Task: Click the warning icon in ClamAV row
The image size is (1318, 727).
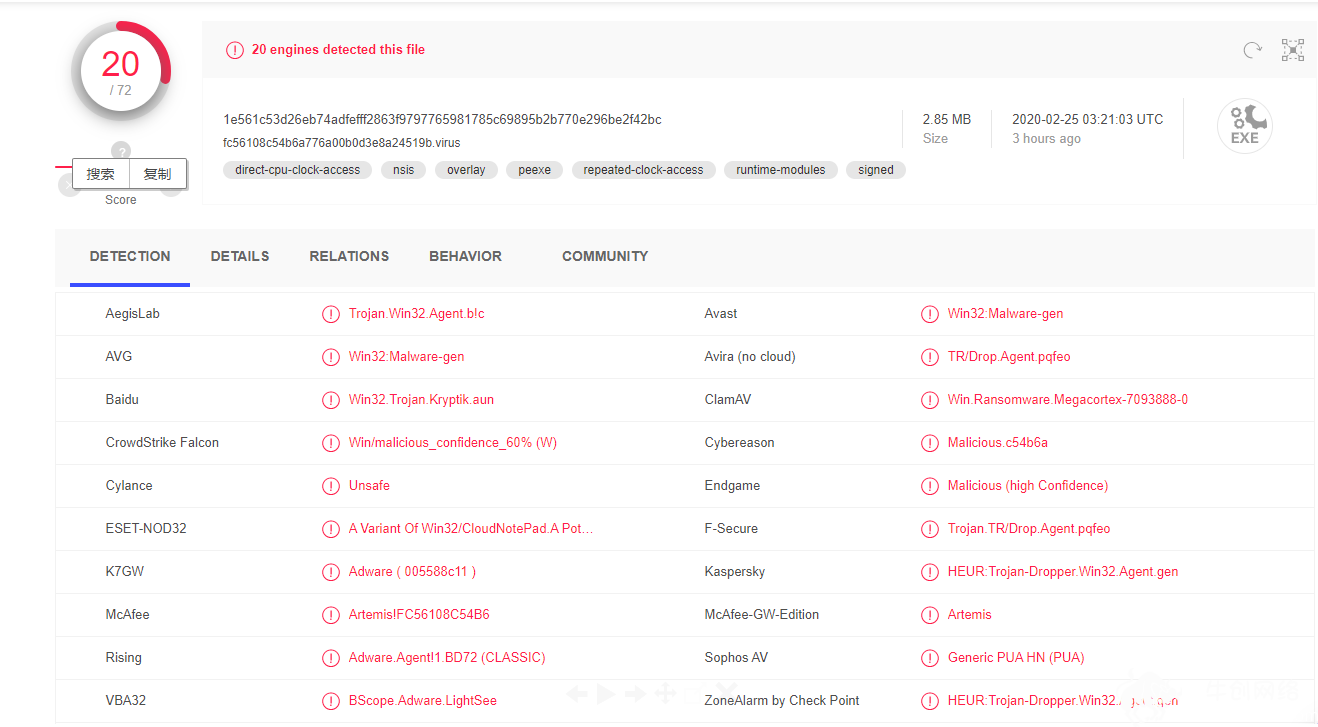Action: pos(930,400)
